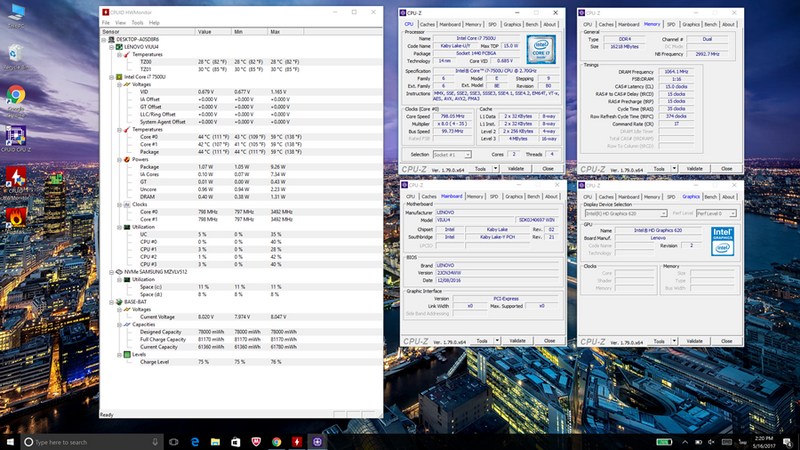Switch to Caches tab in CPU window
This screenshot has height=450, width=800.
click(x=427, y=24)
